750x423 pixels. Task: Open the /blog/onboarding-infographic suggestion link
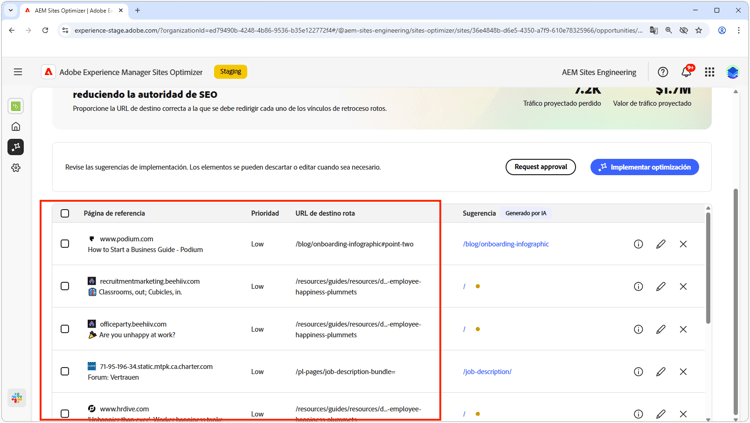point(506,244)
